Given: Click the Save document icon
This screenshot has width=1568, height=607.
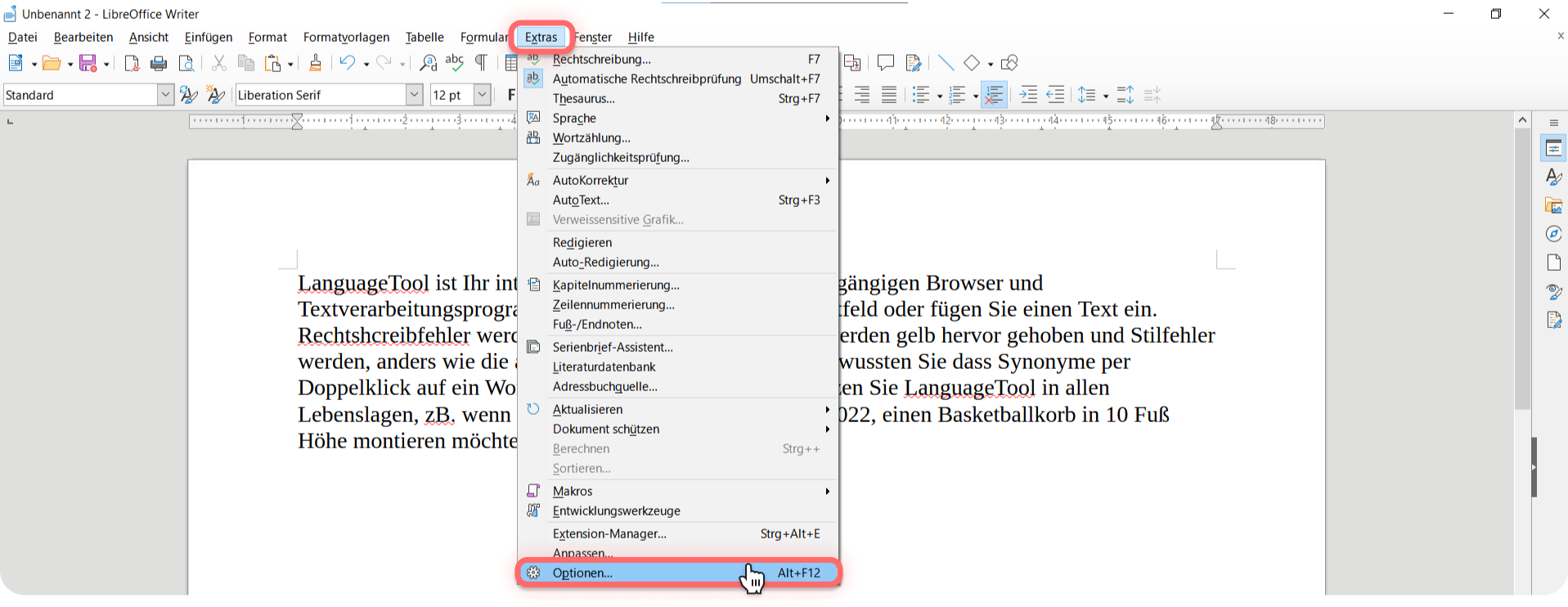Looking at the screenshot, I should click(x=88, y=63).
